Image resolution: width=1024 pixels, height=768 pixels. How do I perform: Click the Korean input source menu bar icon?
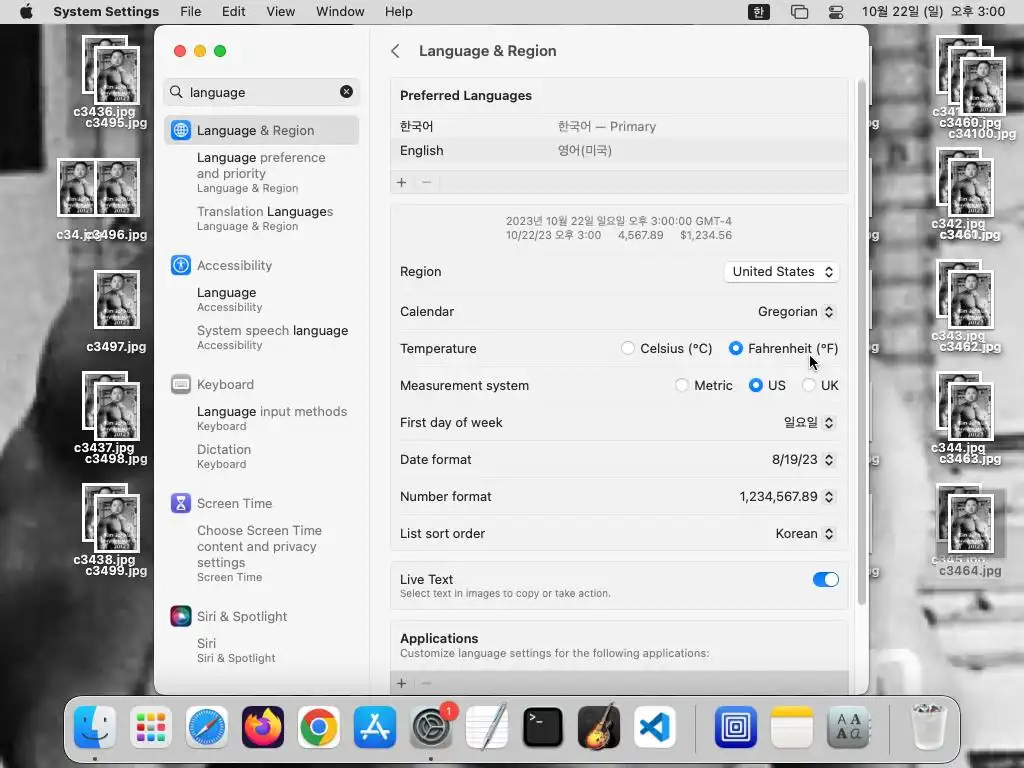click(758, 12)
